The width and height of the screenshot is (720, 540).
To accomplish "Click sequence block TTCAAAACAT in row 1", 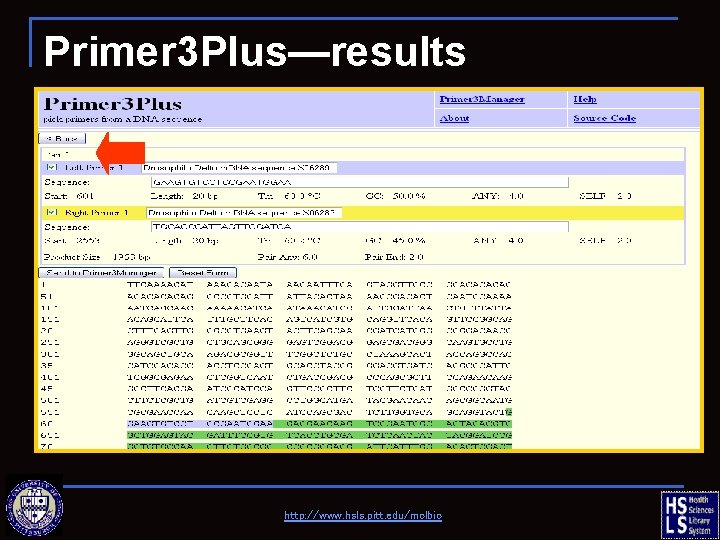I will (160, 285).
